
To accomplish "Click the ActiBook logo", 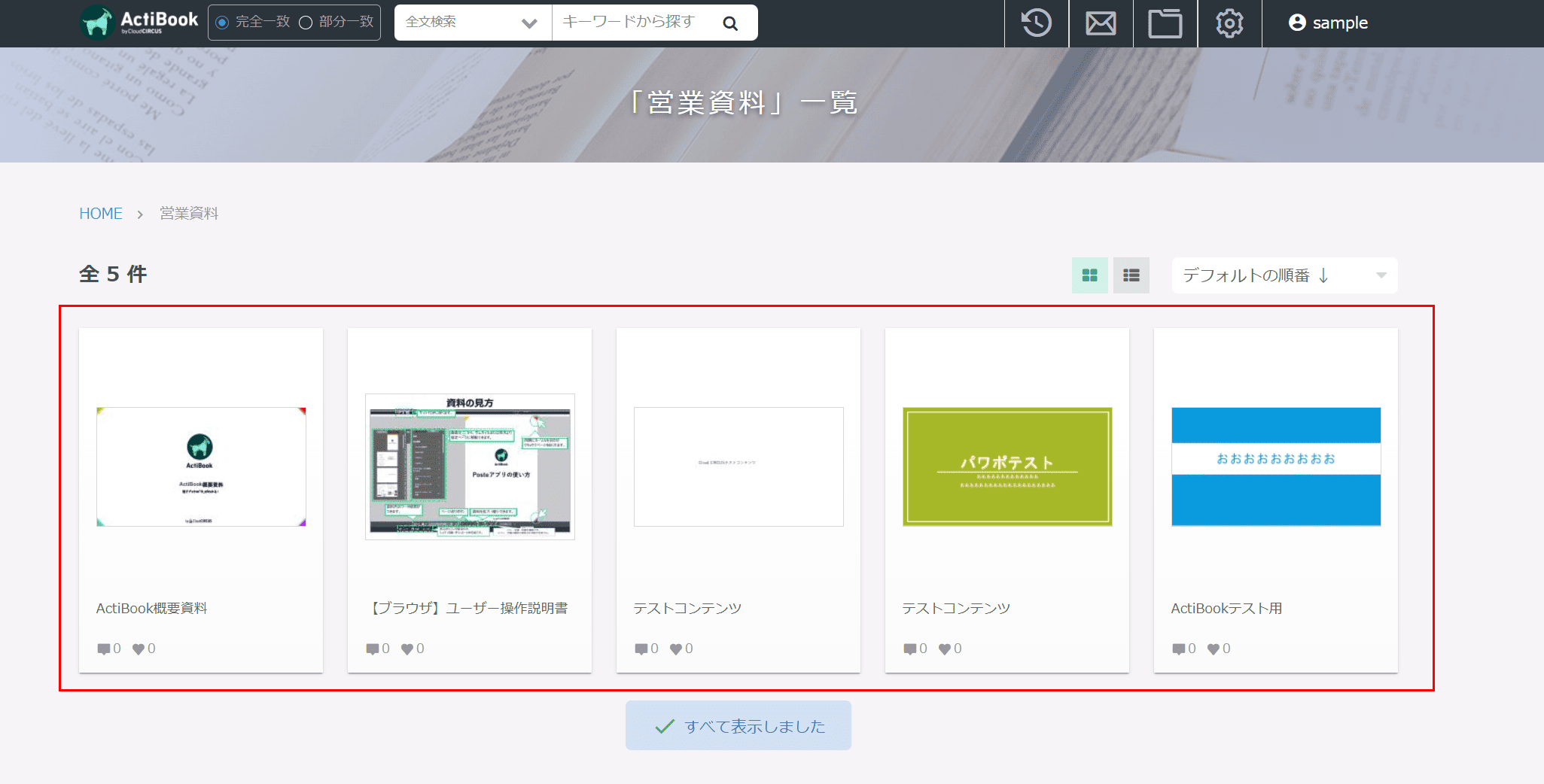I will 140,22.
